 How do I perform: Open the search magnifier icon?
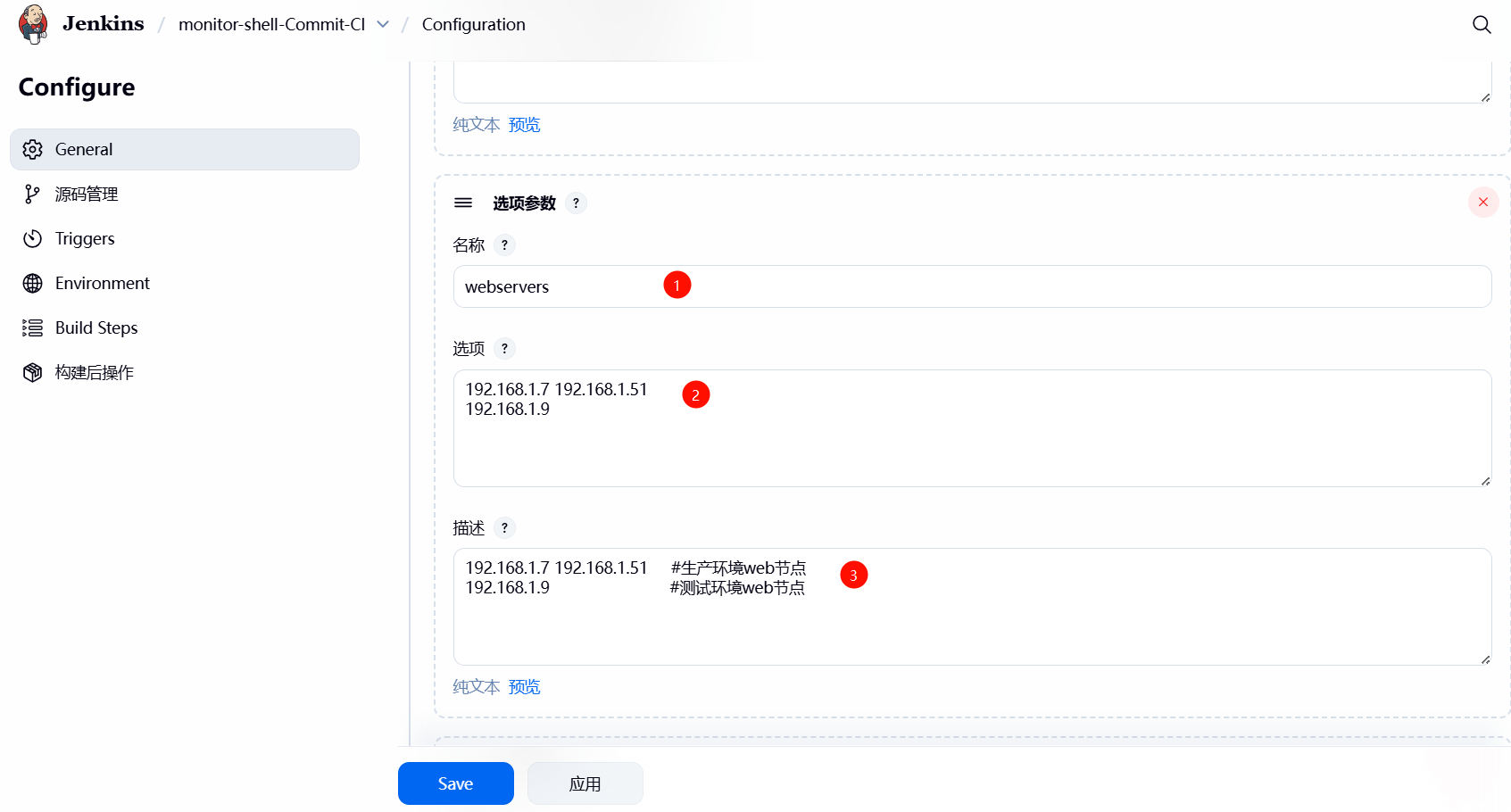point(1482,24)
